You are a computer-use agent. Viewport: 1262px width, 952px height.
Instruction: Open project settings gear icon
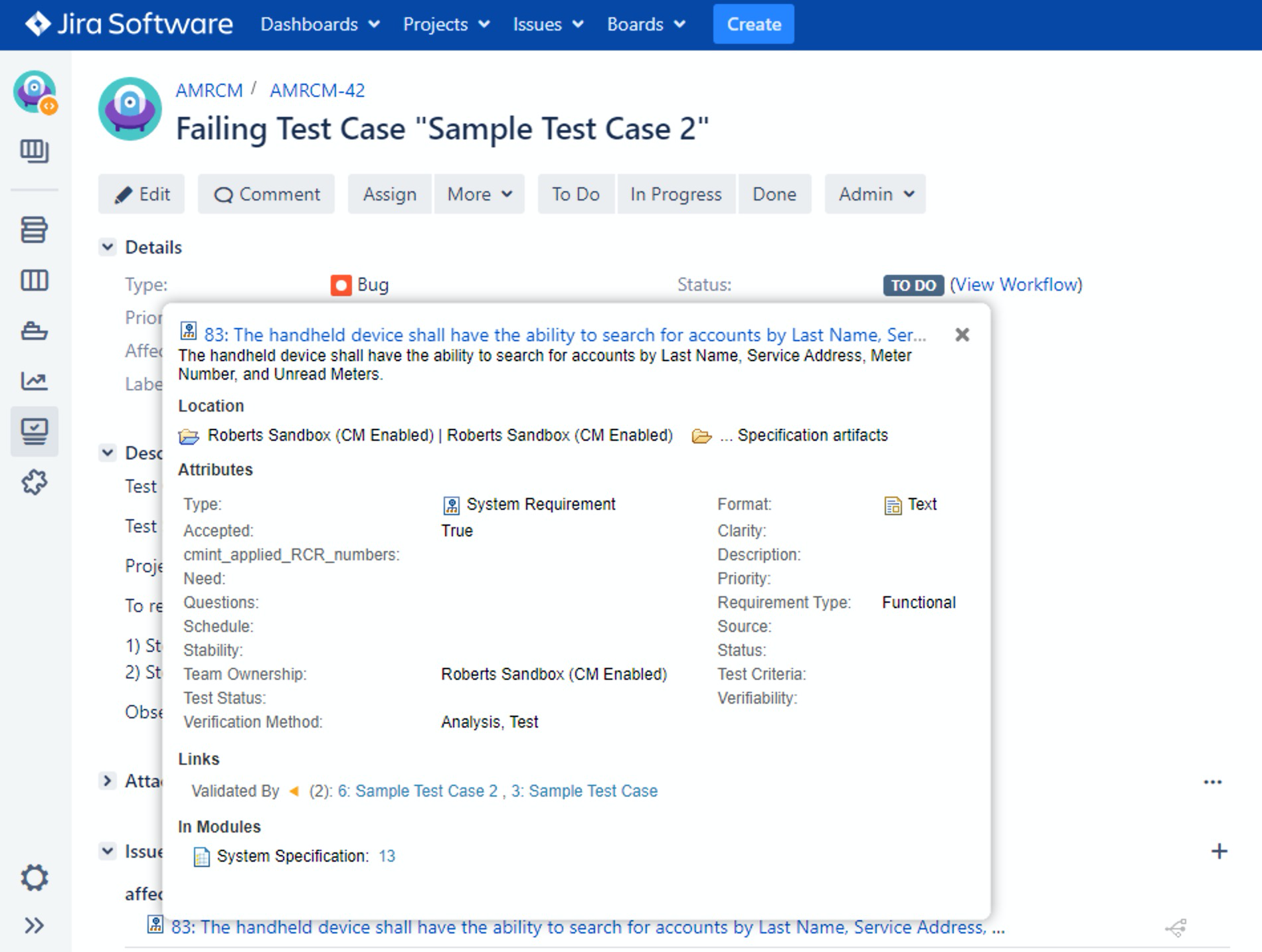[34, 878]
